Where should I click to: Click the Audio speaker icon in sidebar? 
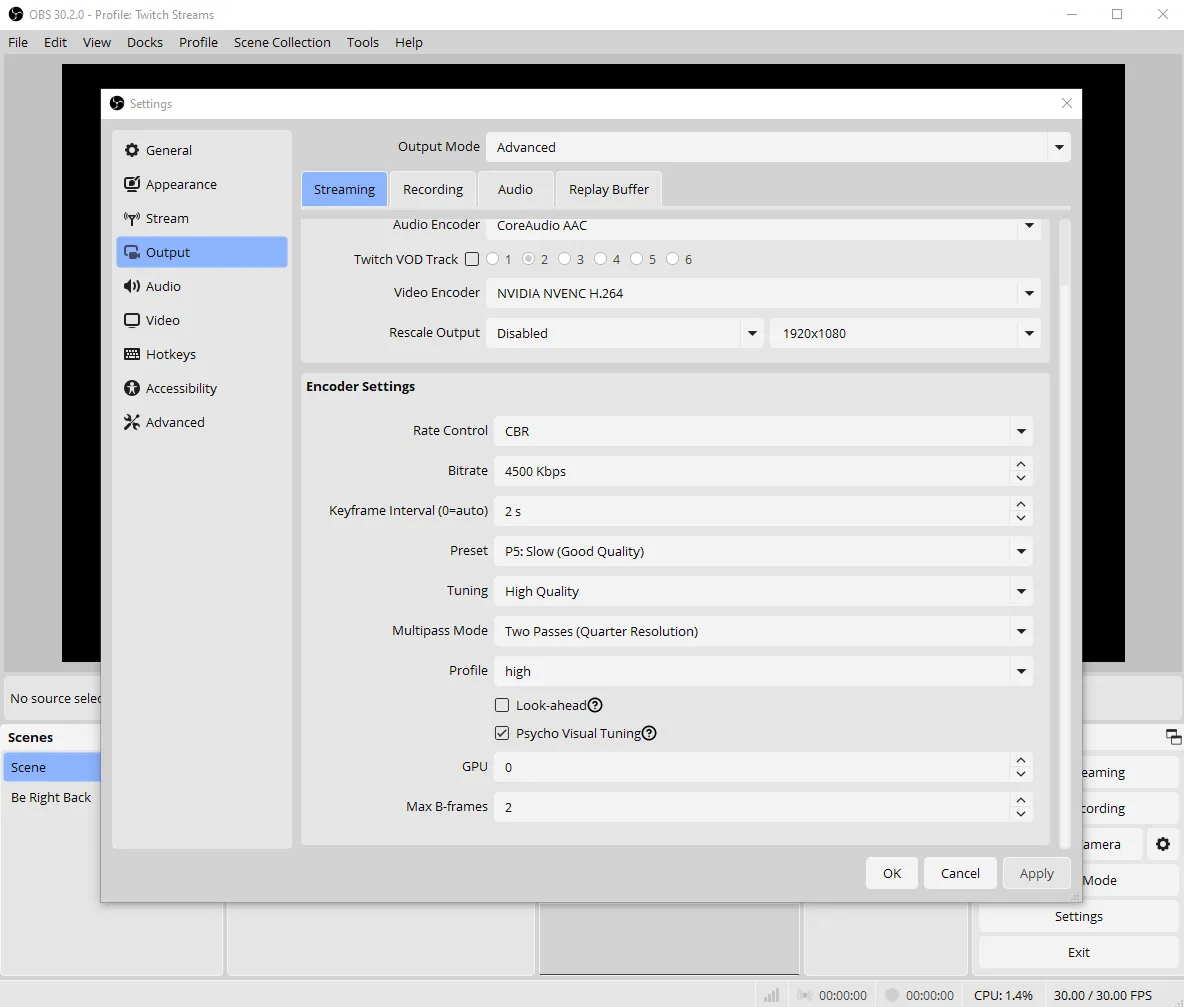(132, 286)
